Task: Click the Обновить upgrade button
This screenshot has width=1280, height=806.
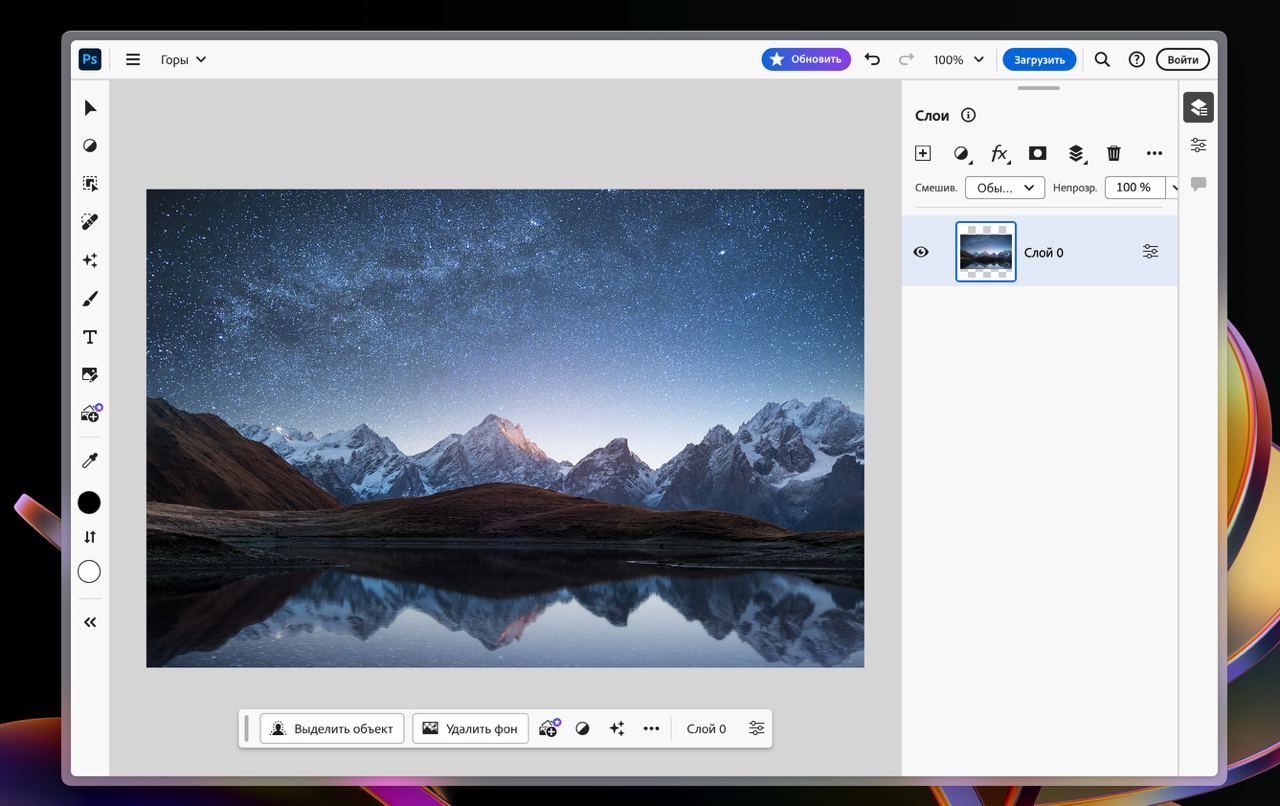Action: pos(806,59)
